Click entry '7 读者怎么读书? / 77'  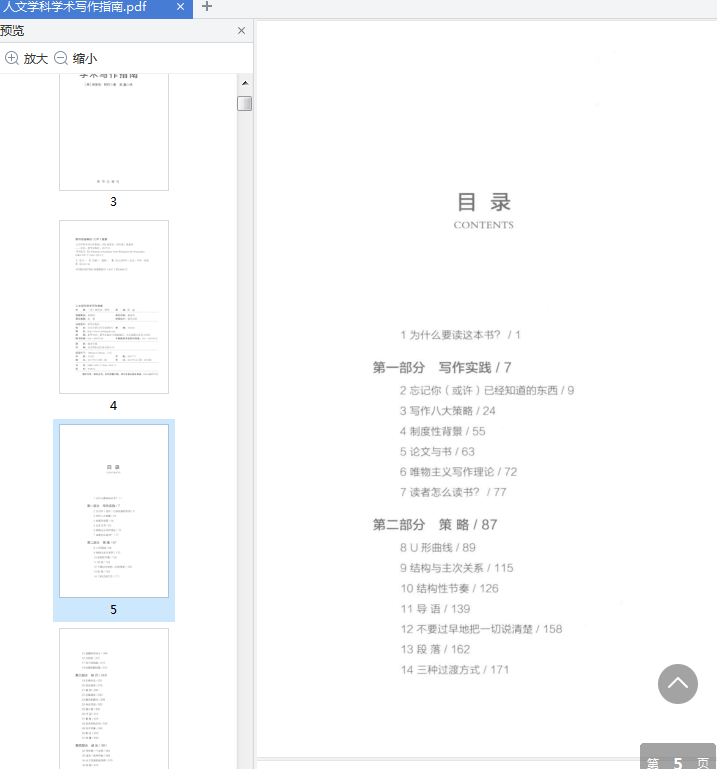coord(453,492)
